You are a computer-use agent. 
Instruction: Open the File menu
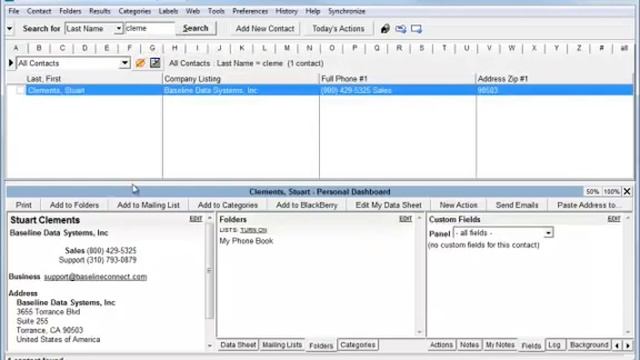[14, 11]
